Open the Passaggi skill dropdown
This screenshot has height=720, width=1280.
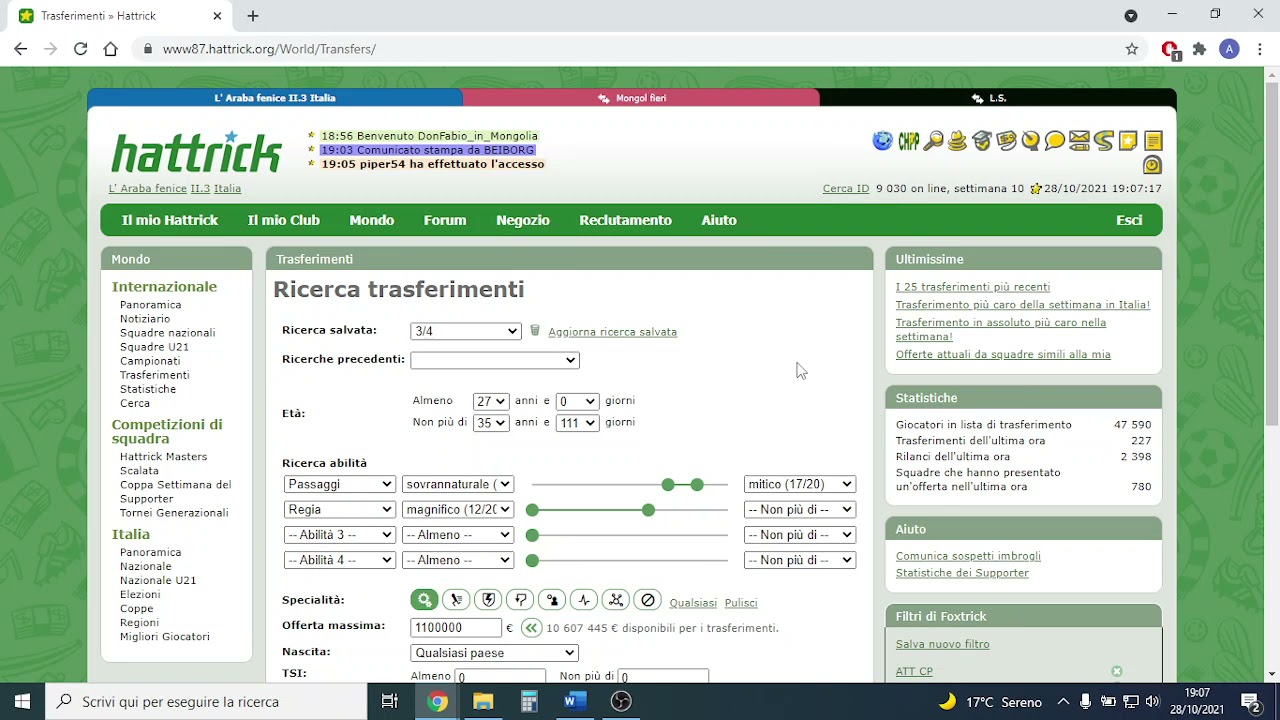(340, 484)
